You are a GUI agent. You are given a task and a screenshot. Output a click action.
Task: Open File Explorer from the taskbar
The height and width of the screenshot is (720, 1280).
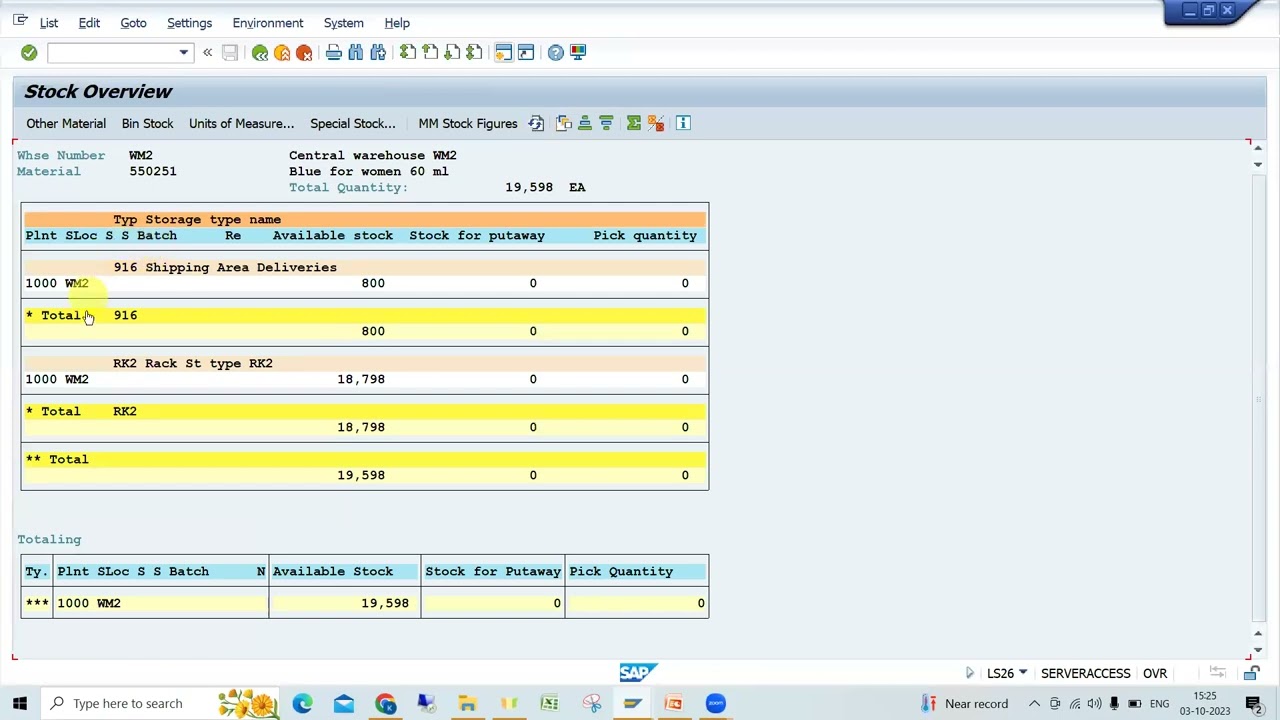[467, 703]
